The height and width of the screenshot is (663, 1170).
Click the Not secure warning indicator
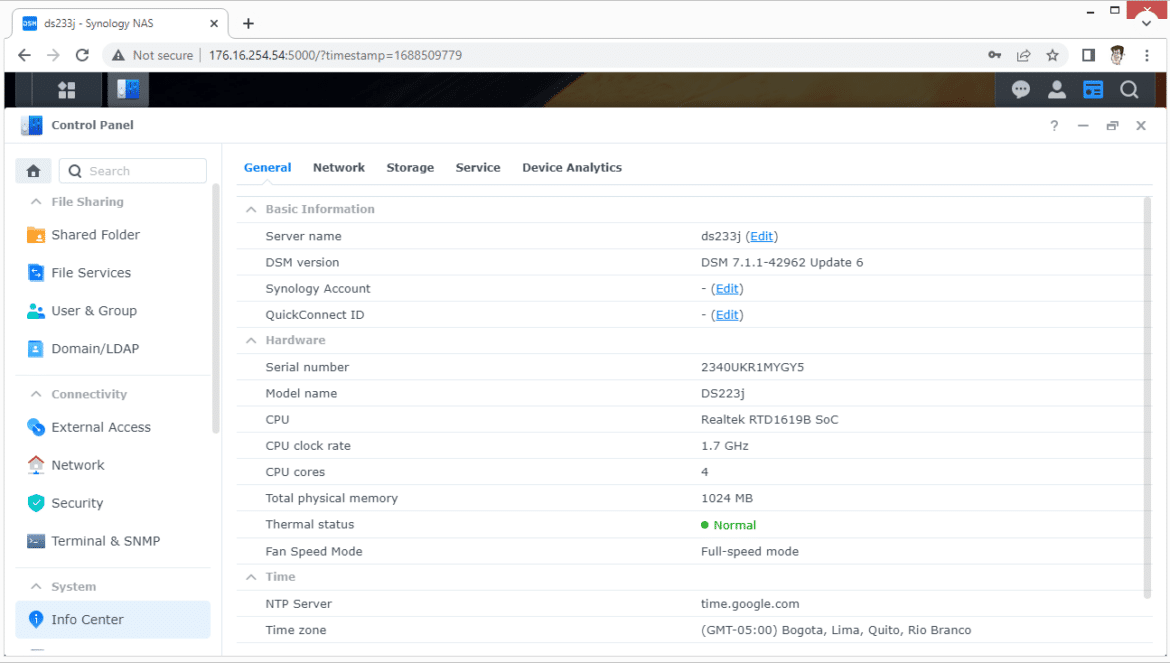tap(152, 55)
